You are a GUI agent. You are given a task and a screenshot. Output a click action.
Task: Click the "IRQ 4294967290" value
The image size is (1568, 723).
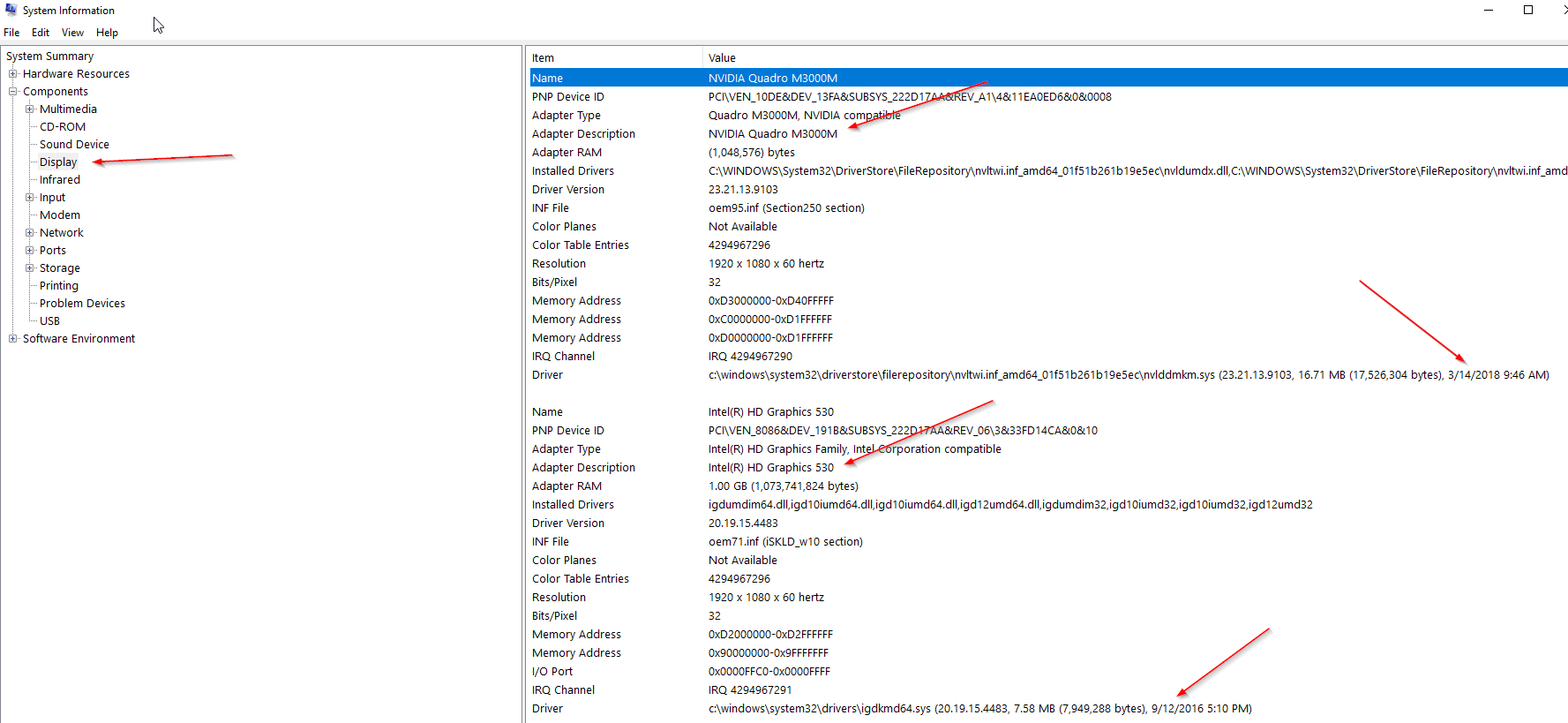750,357
